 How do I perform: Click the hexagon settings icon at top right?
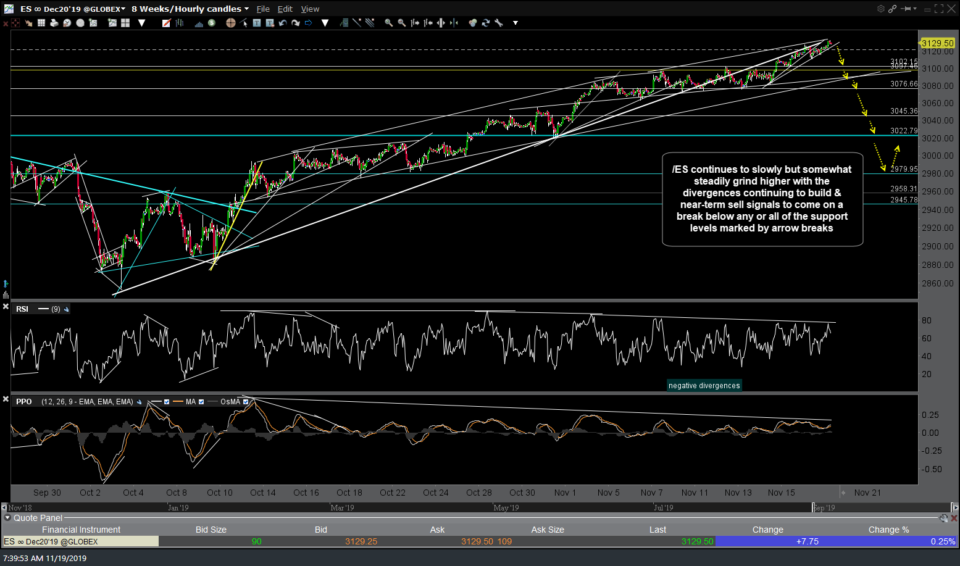click(880, 9)
